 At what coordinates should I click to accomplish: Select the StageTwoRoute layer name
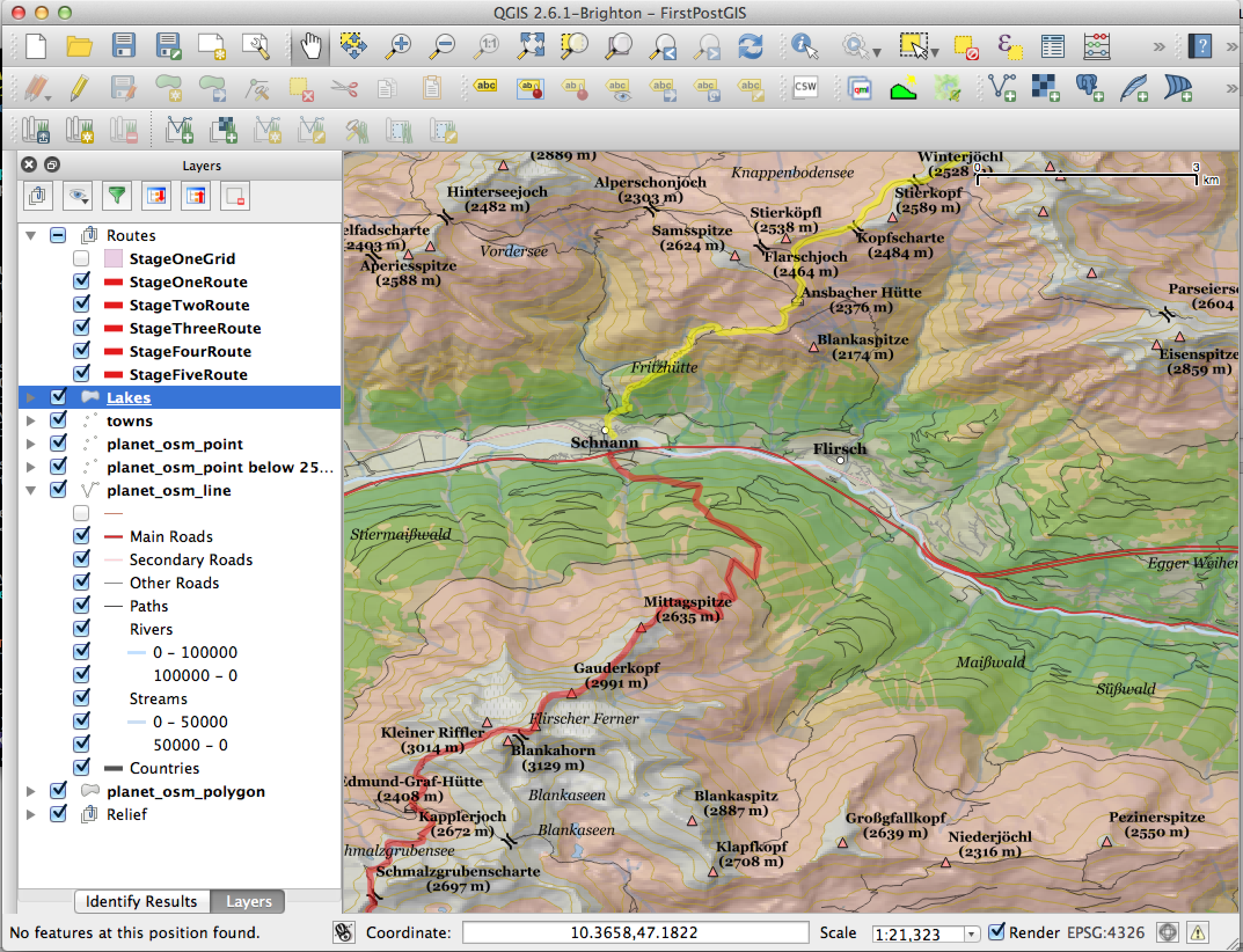(189, 305)
